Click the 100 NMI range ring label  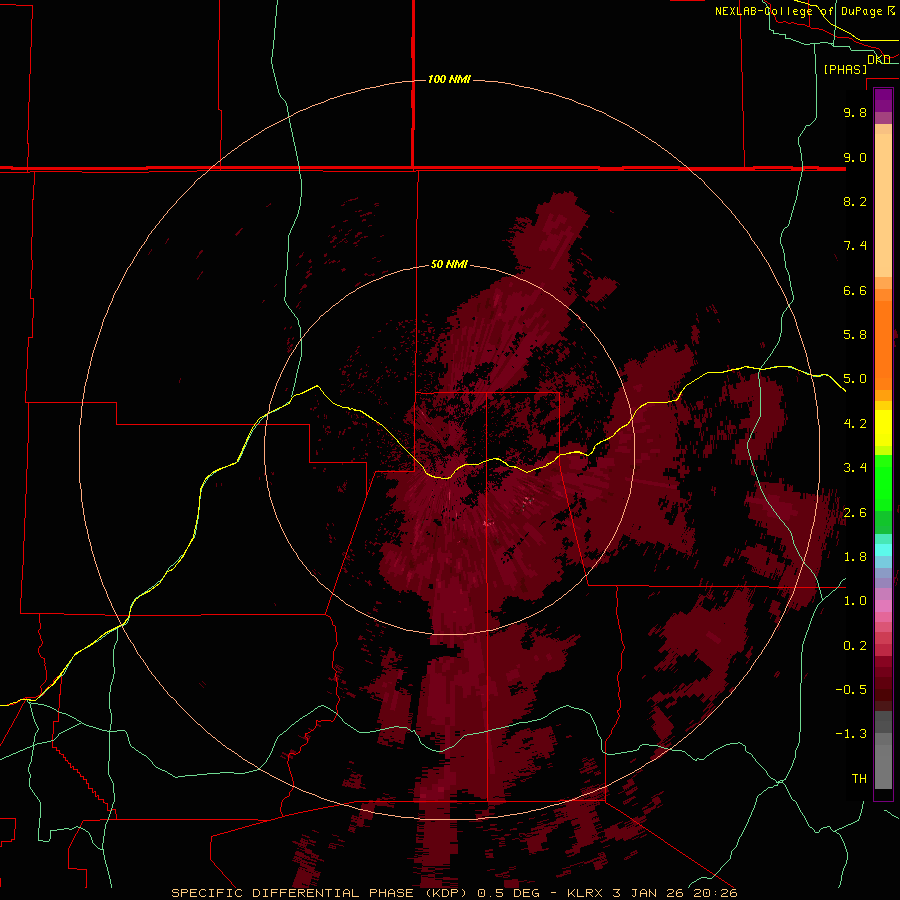point(449,79)
